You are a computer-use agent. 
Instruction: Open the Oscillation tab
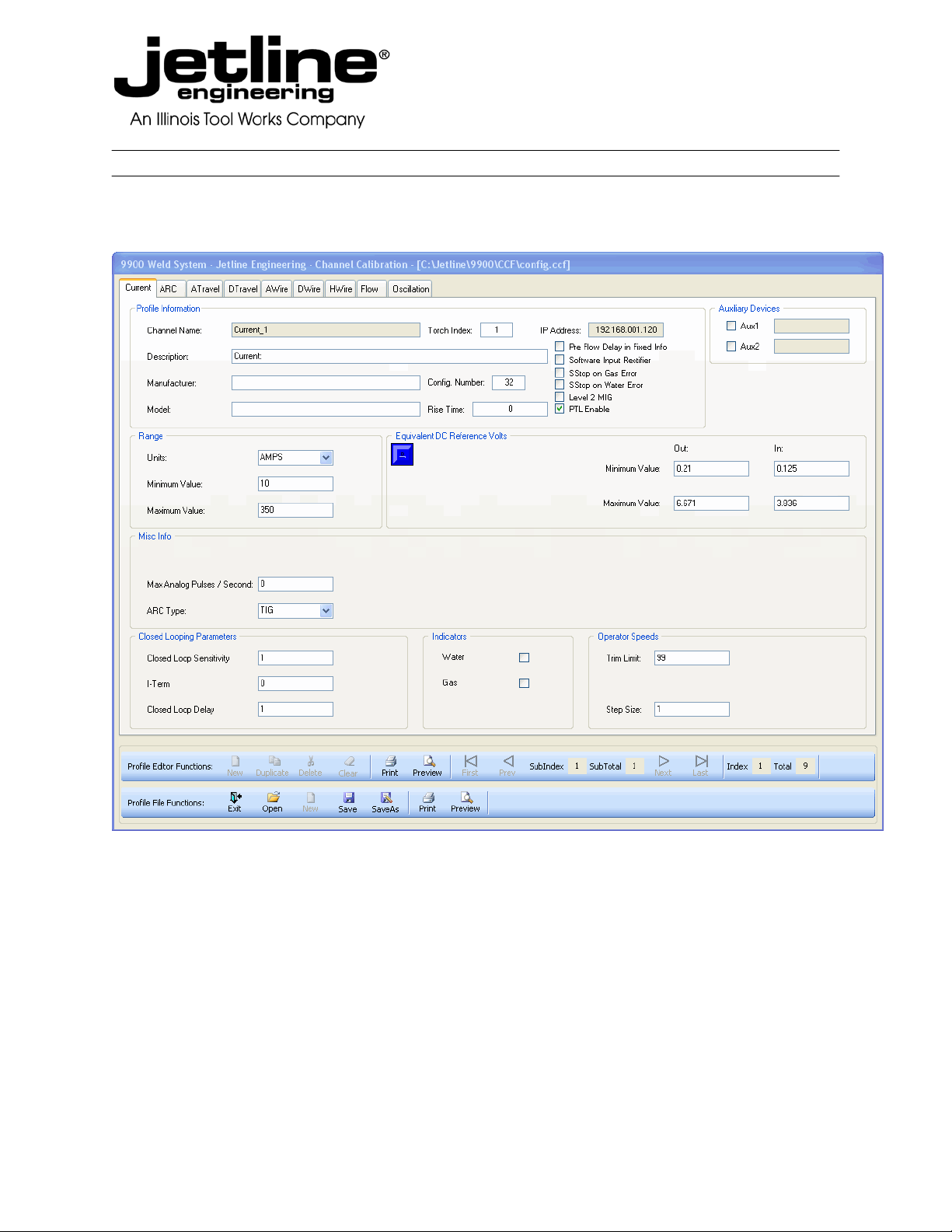(410, 289)
